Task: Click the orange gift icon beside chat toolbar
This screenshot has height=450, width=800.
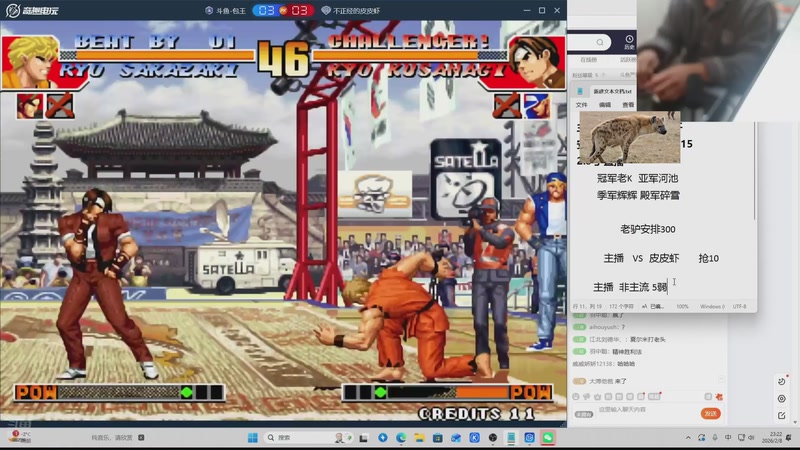Action: point(719,396)
